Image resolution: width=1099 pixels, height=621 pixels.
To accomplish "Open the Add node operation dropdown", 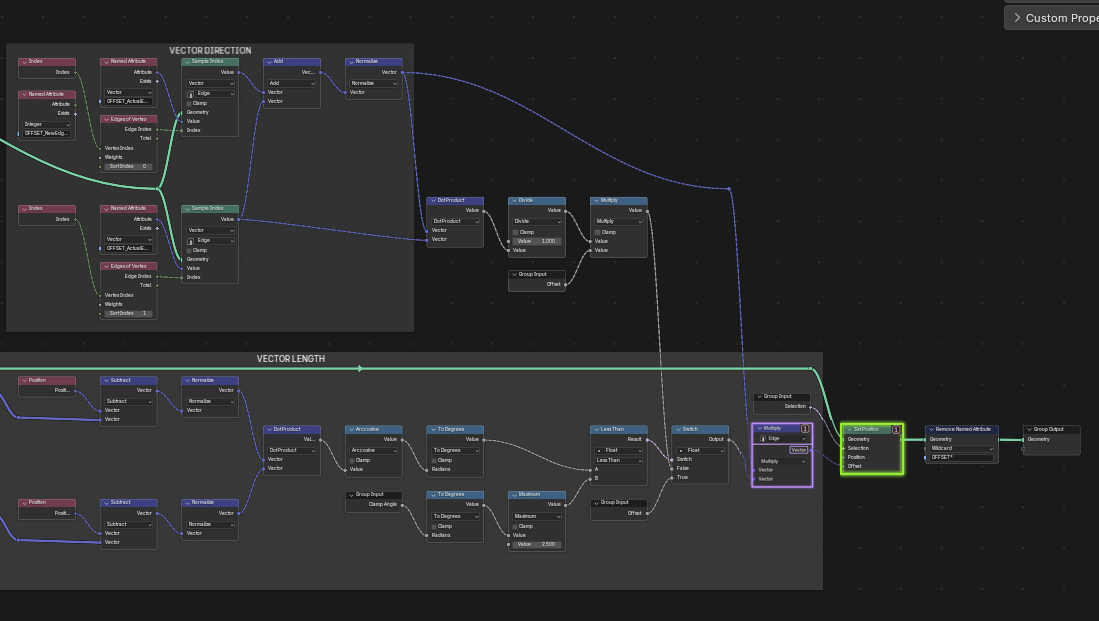I will pos(292,83).
